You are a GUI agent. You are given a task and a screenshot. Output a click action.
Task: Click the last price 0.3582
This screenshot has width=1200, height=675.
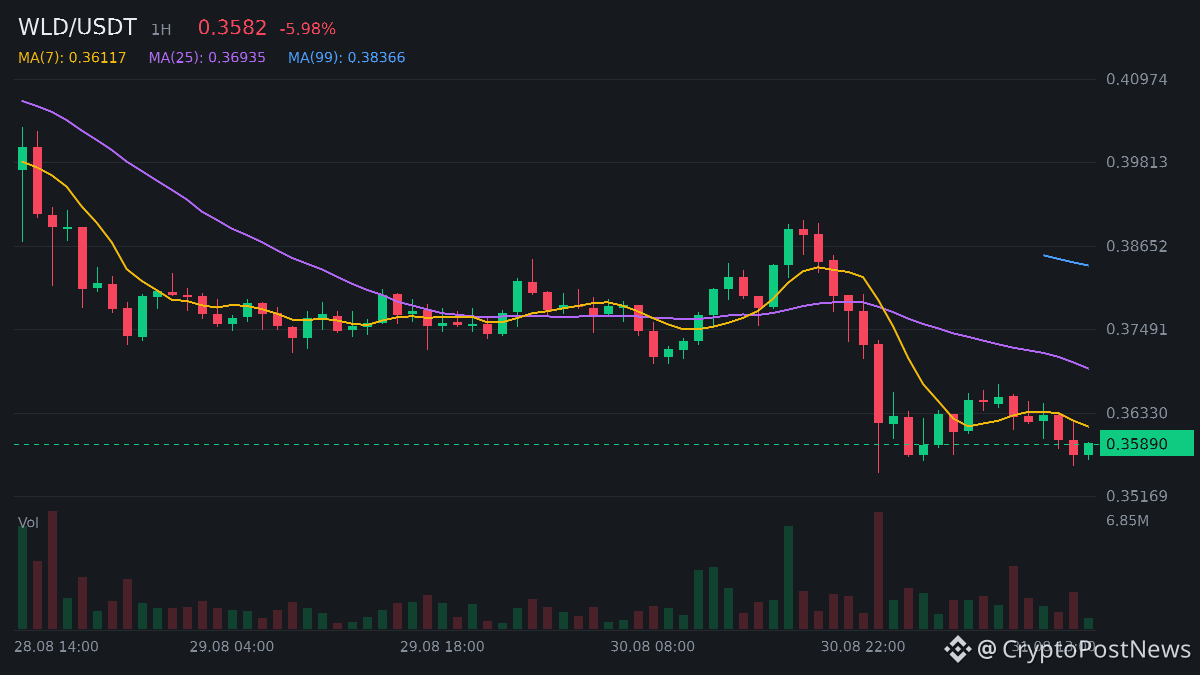pyautogui.click(x=232, y=28)
